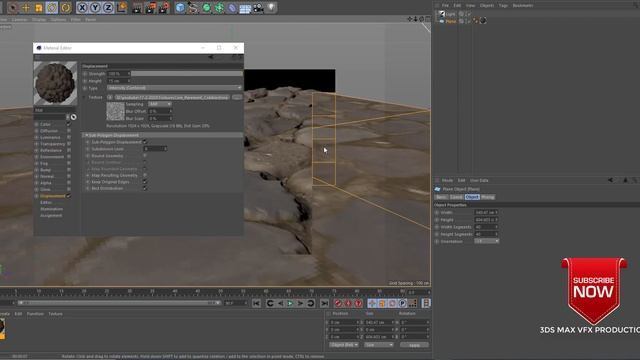Select the Move tool in top toolbar
The width and height of the screenshot is (640, 360).
click(x=25, y=7)
